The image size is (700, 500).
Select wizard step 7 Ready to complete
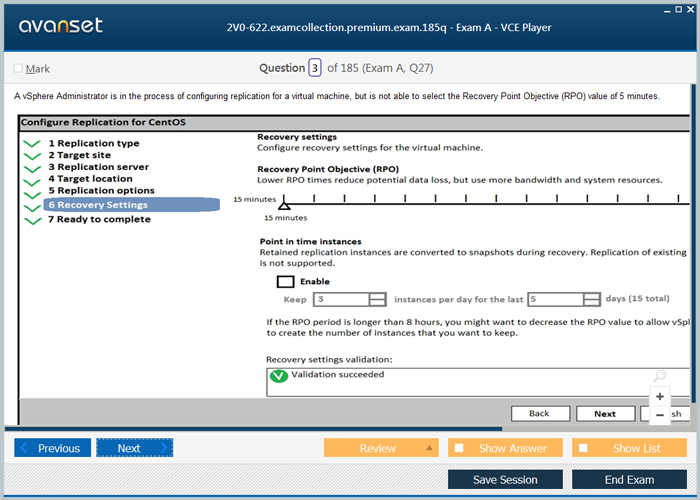[x=99, y=219]
